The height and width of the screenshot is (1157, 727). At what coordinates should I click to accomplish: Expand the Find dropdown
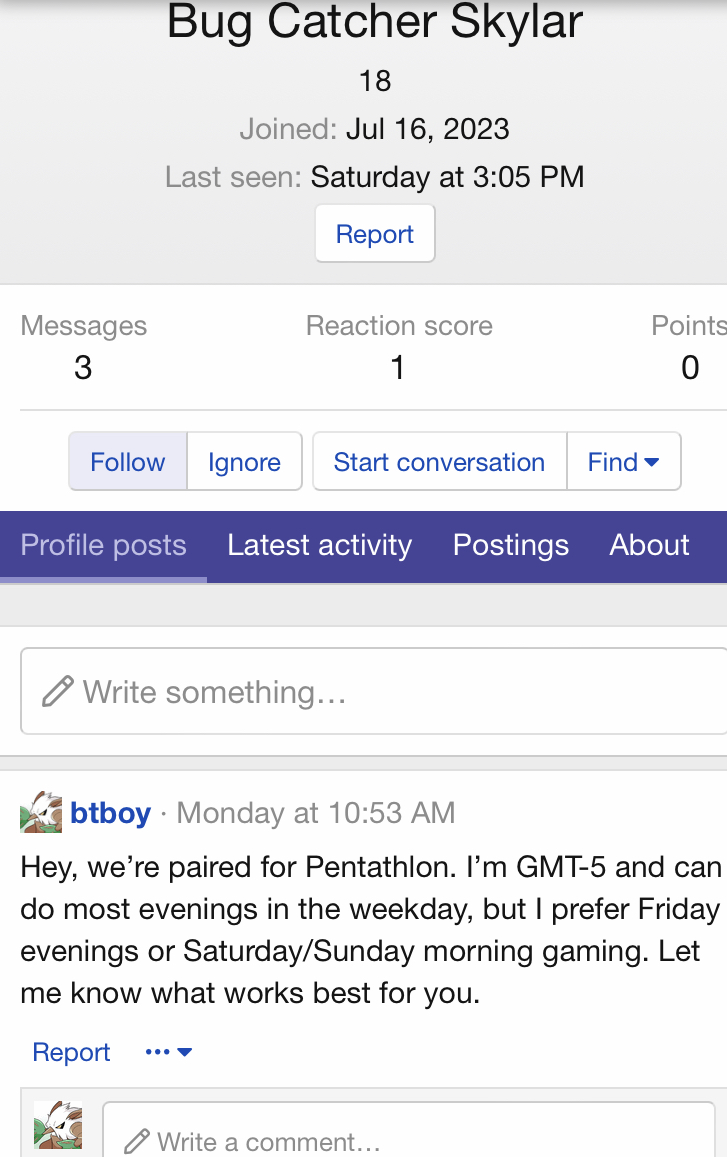click(624, 462)
